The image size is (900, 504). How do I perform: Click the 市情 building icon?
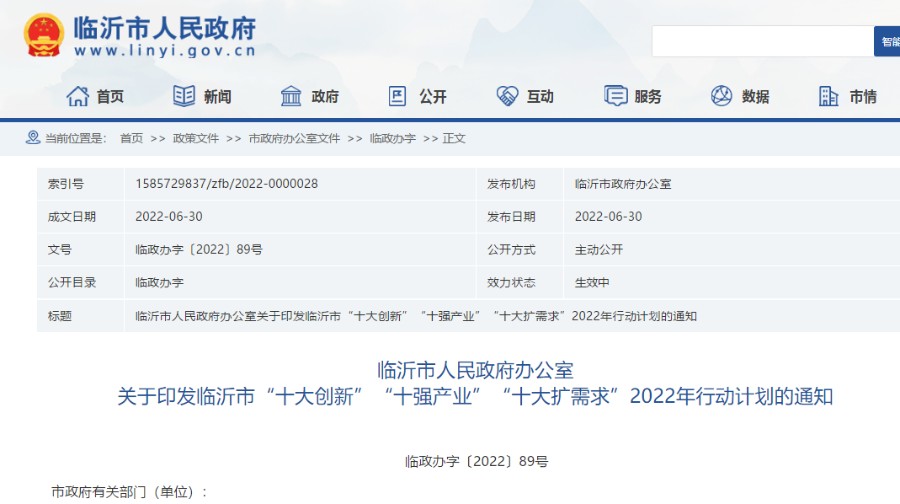click(x=828, y=96)
